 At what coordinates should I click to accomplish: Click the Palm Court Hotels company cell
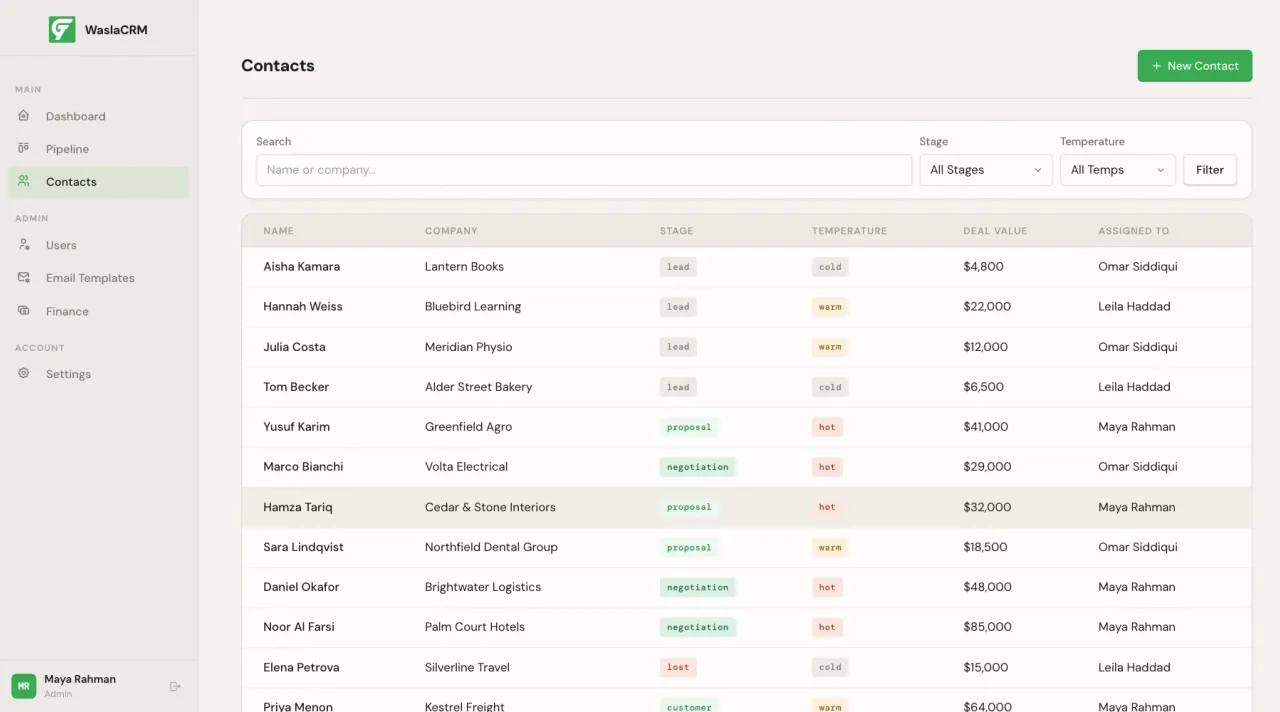475,627
